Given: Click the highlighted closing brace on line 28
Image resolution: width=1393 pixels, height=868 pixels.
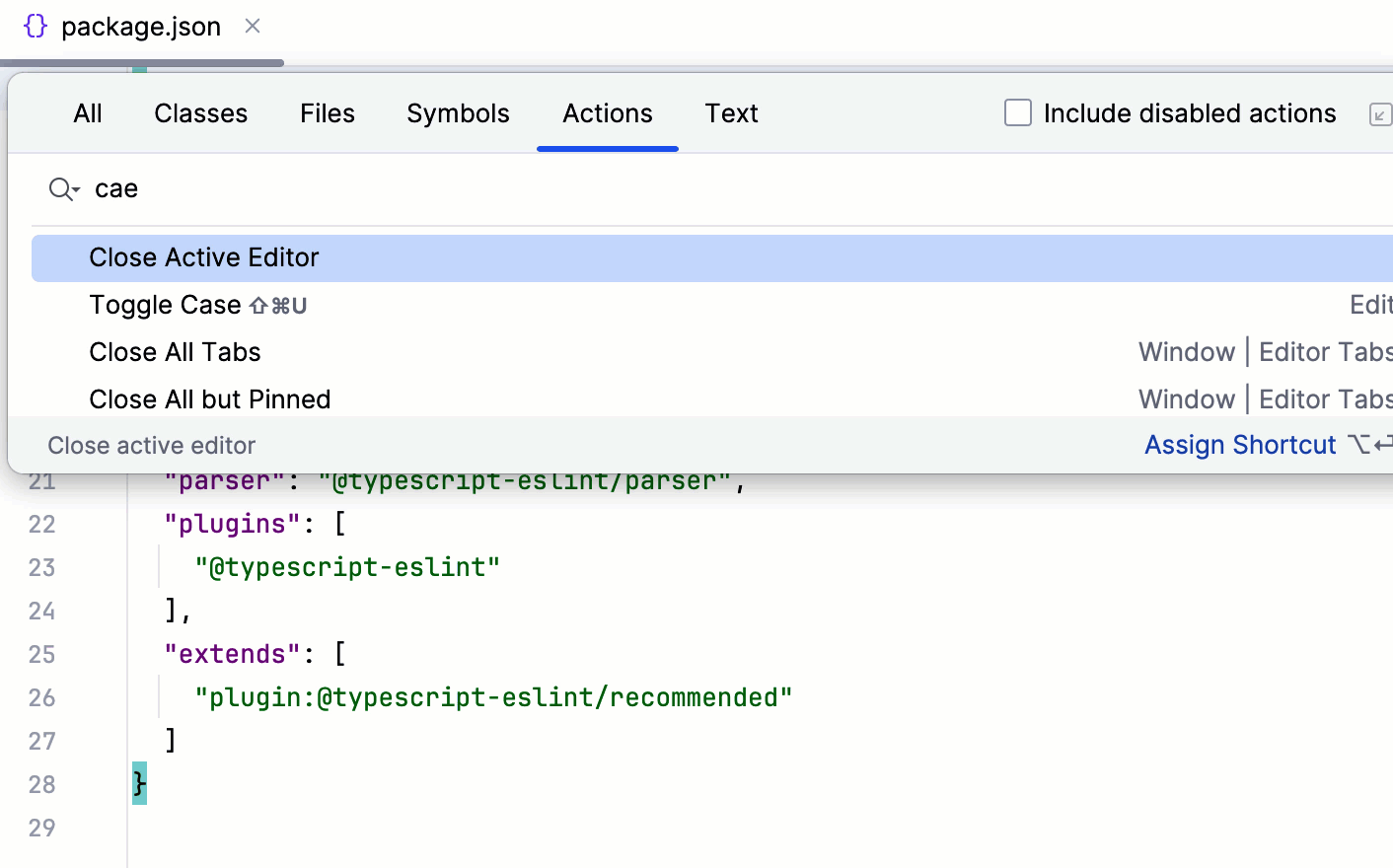Looking at the screenshot, I should tap(139, 783).
